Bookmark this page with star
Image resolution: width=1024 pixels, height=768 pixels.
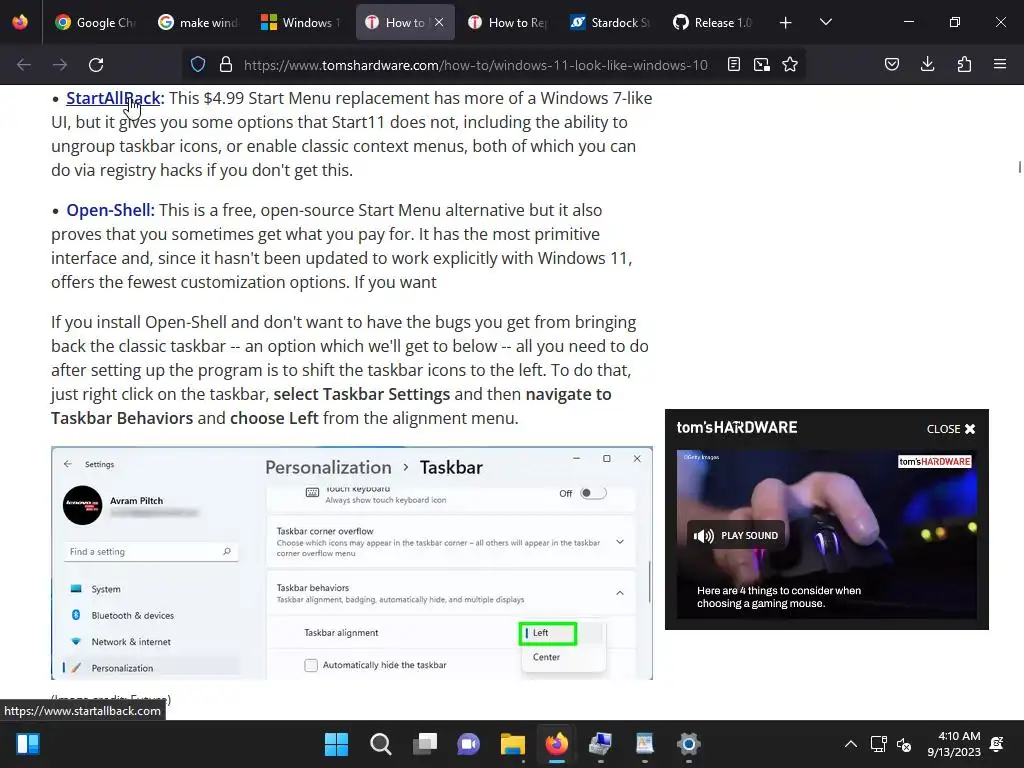point(790,65)
